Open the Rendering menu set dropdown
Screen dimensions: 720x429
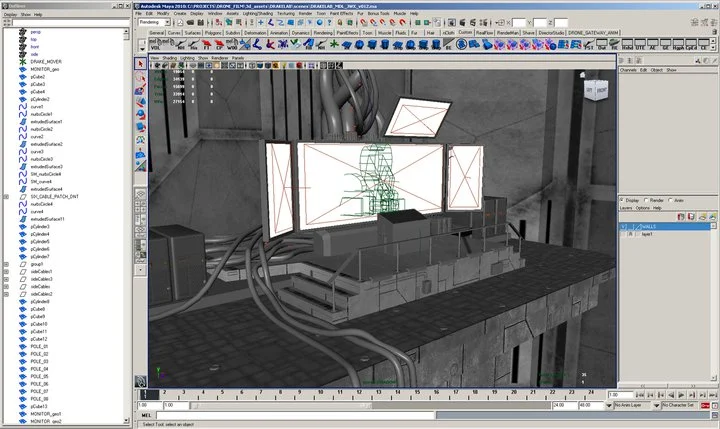pos(168,22)
